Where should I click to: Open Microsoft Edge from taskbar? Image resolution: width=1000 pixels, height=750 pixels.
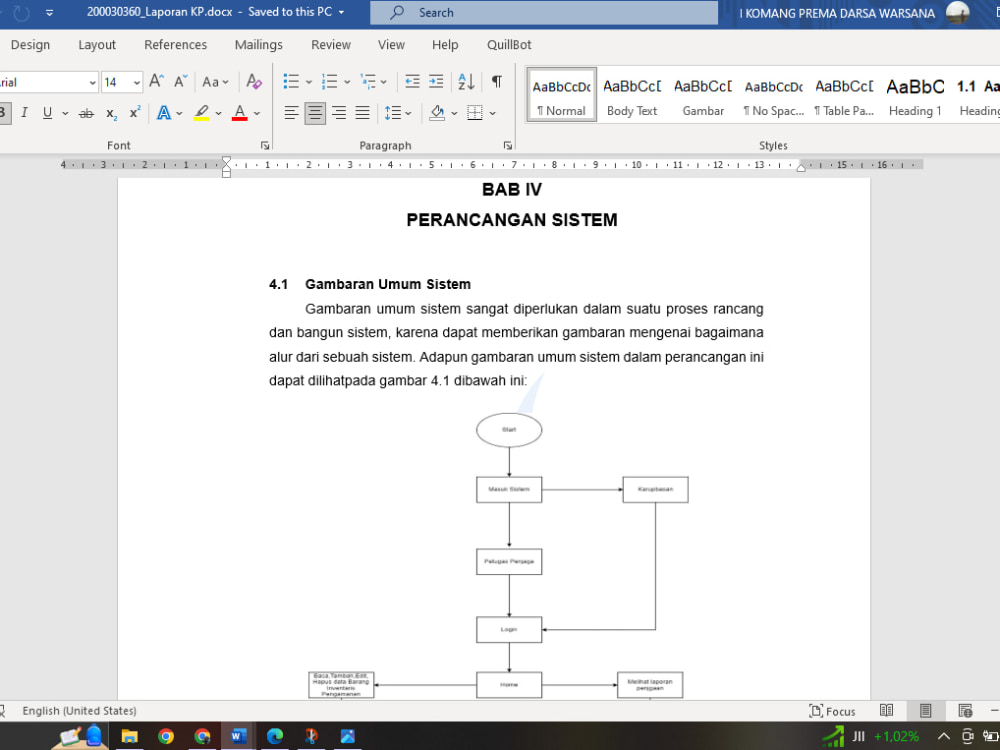click(x=275, y=736)
